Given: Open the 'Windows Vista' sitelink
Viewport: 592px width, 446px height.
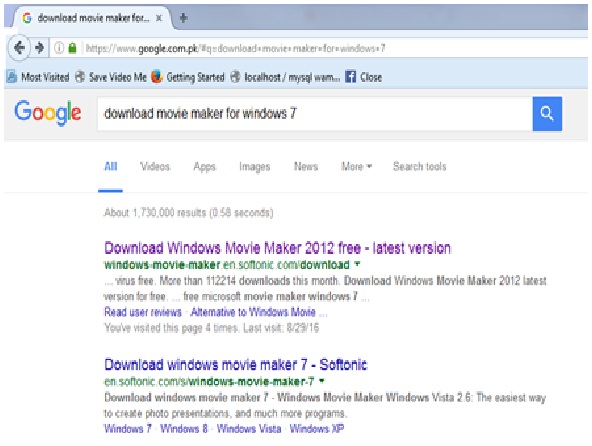Looking at the screenshot, I should (x=249, y=429).
